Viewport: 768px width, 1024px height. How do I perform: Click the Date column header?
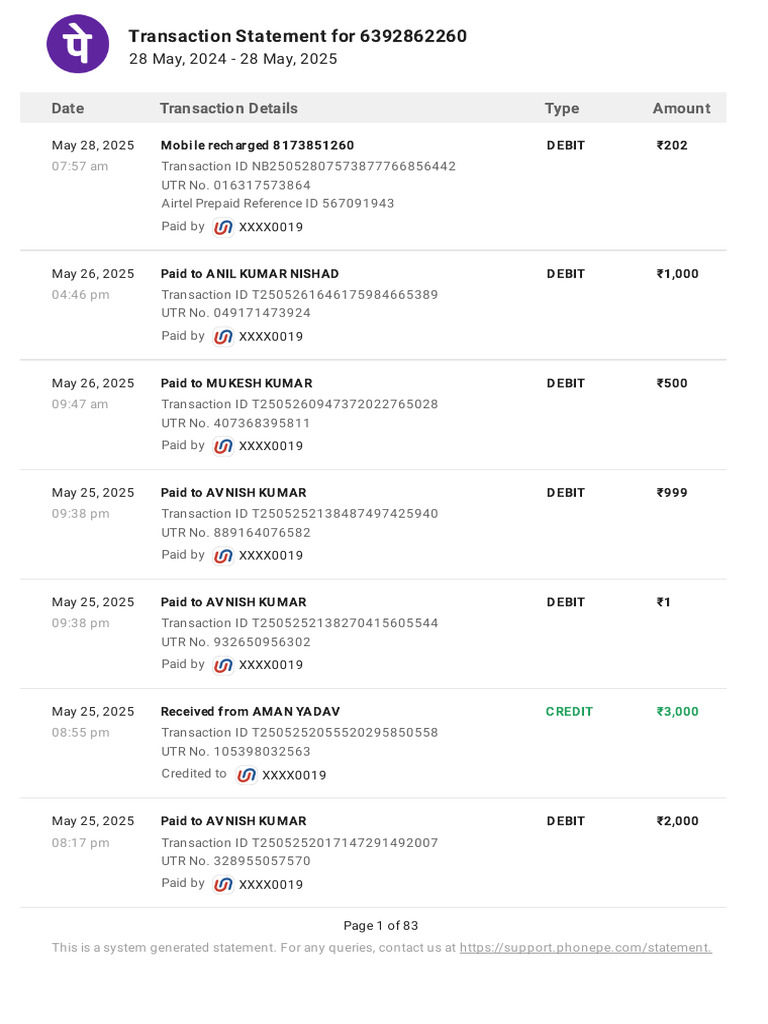68,108
